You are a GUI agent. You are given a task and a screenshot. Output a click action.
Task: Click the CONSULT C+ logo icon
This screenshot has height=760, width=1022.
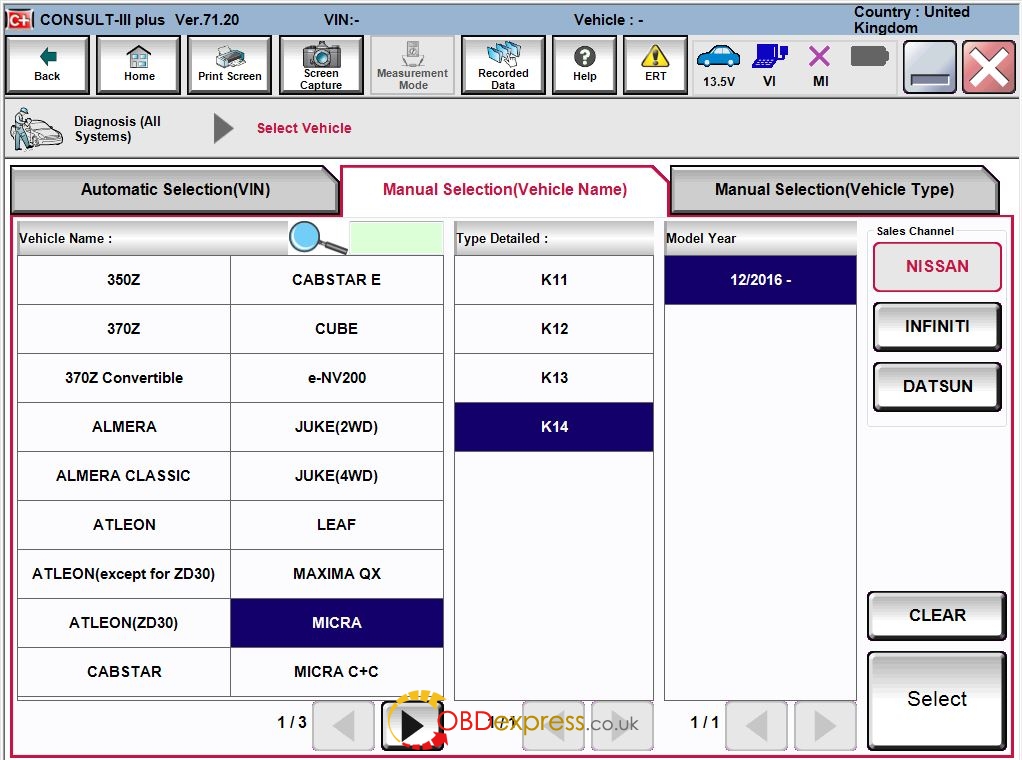(20, 20)
